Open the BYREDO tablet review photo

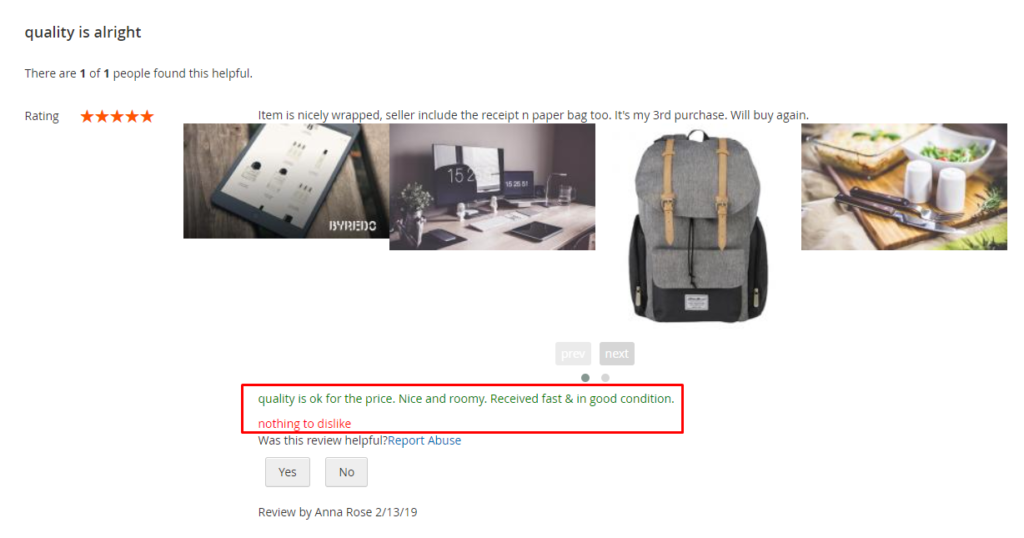pos(286,181)
